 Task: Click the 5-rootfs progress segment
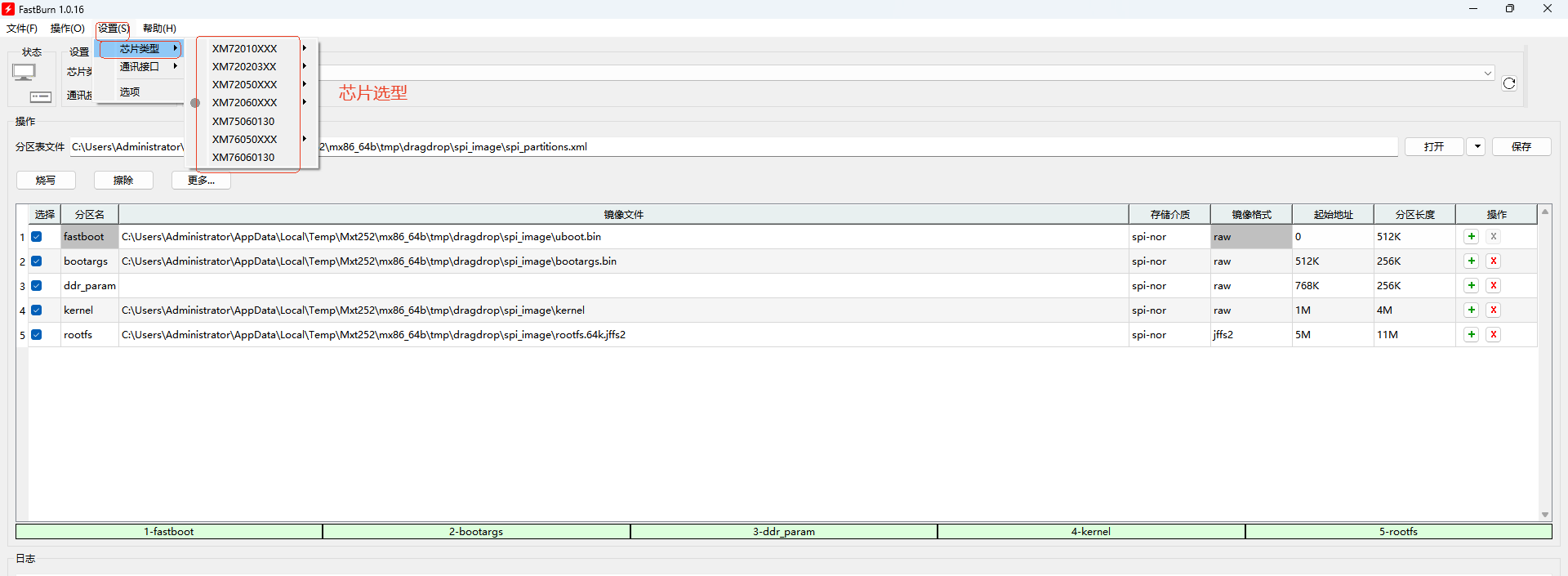click(1399, 532)
